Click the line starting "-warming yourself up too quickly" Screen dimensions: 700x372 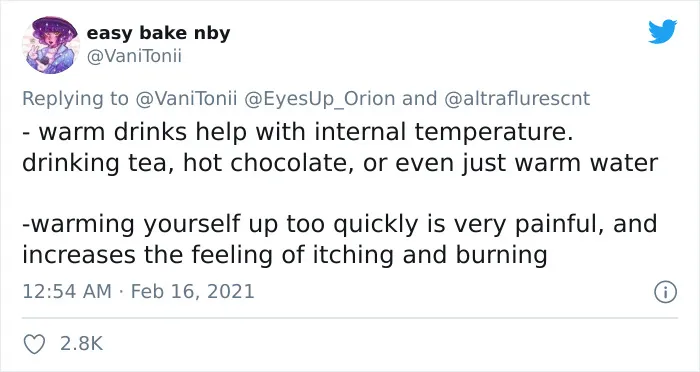pyautogui.click(x=340, y=225)
